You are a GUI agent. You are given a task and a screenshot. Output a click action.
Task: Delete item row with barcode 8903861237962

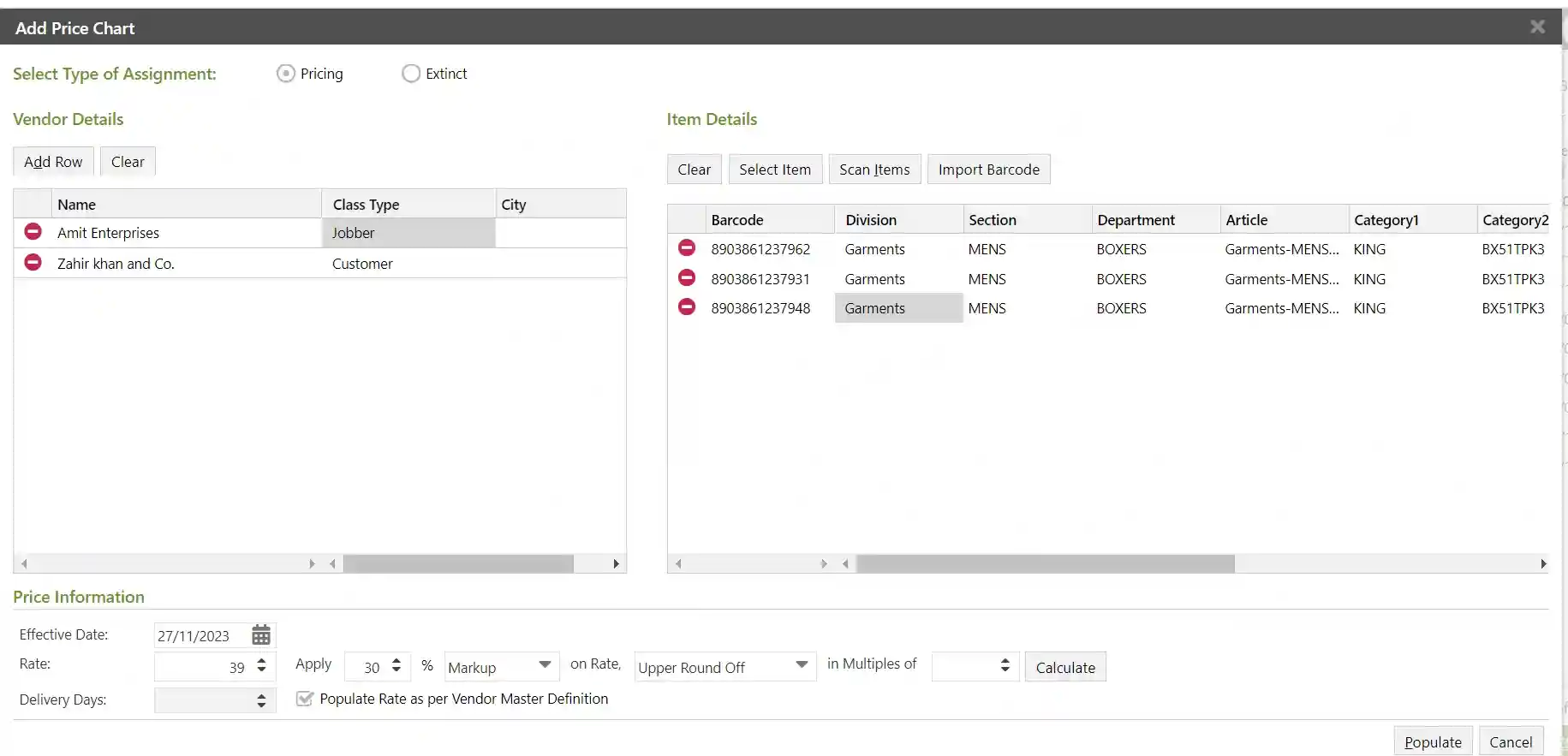pyautogui.click(x=687, y=248)
